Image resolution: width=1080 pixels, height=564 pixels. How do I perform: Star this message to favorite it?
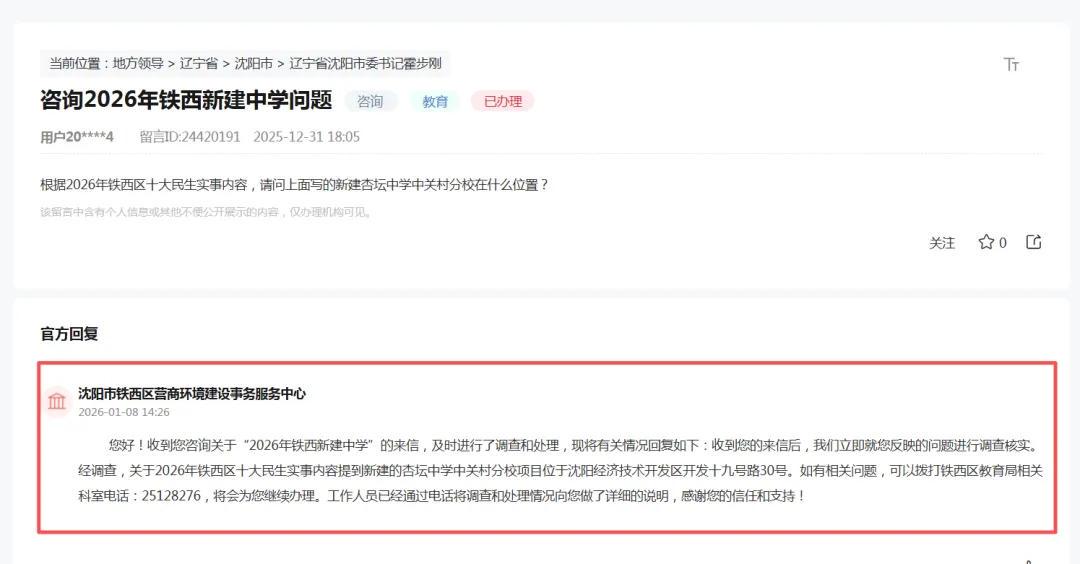point(986,242)
